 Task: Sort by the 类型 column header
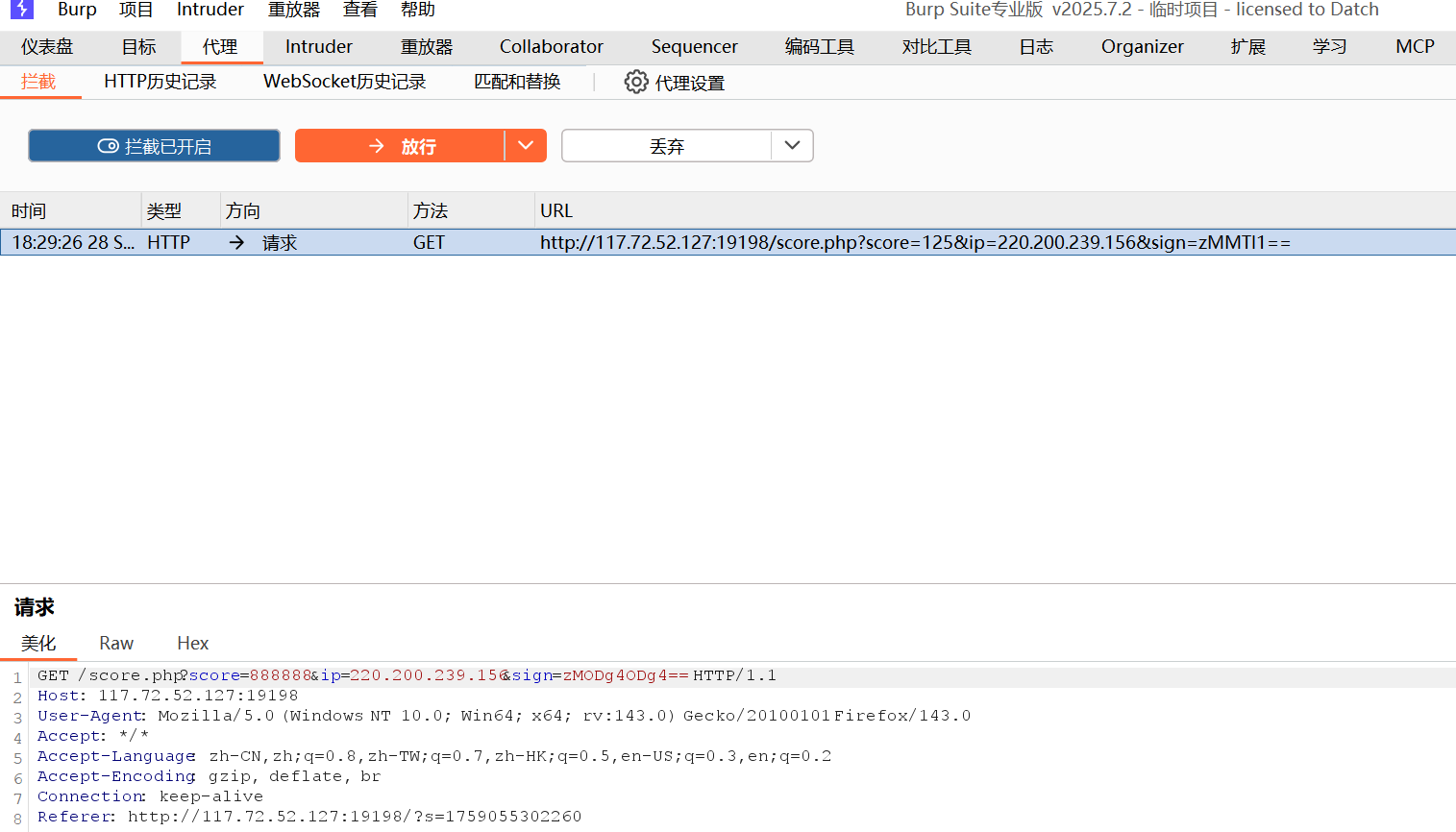pos(182,210)
